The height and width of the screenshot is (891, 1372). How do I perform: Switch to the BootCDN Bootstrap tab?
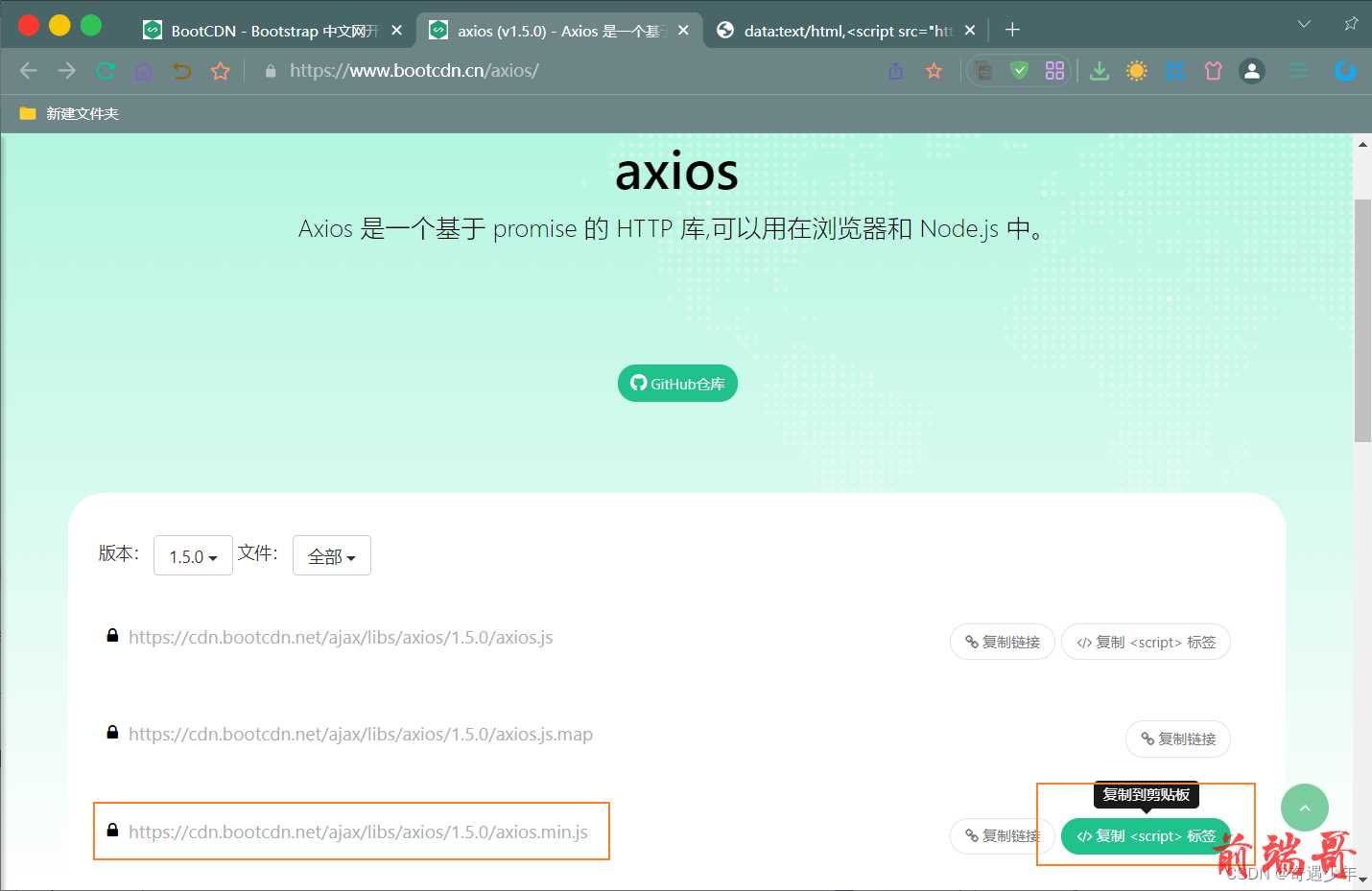coord(273,31)
